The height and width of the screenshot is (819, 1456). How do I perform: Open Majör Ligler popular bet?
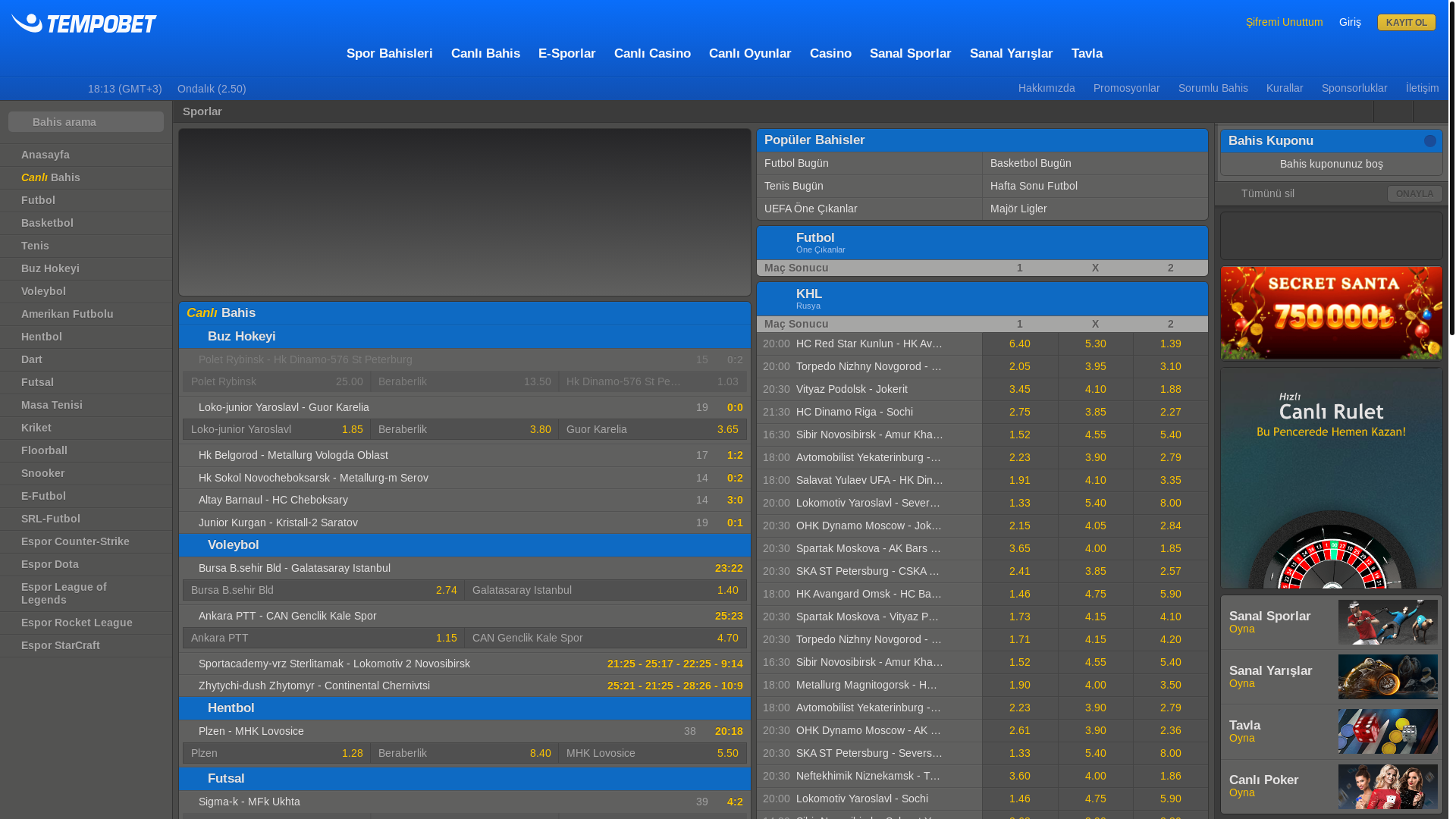tap(1095, 209)
